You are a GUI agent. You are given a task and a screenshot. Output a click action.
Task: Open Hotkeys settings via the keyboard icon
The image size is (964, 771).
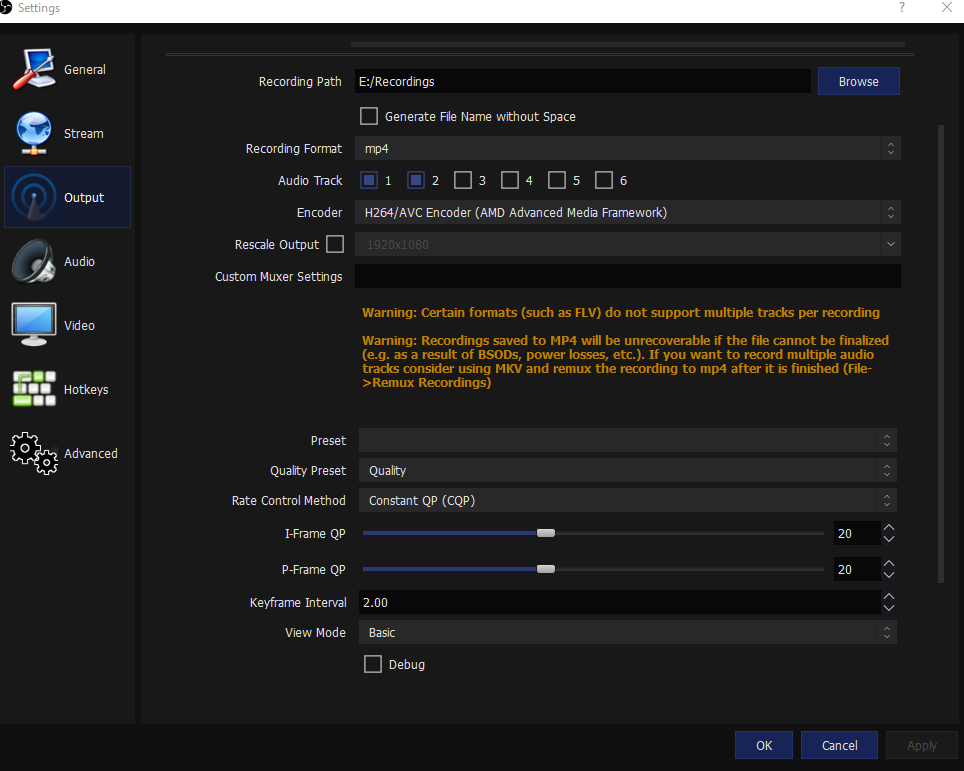click(34, 389)
